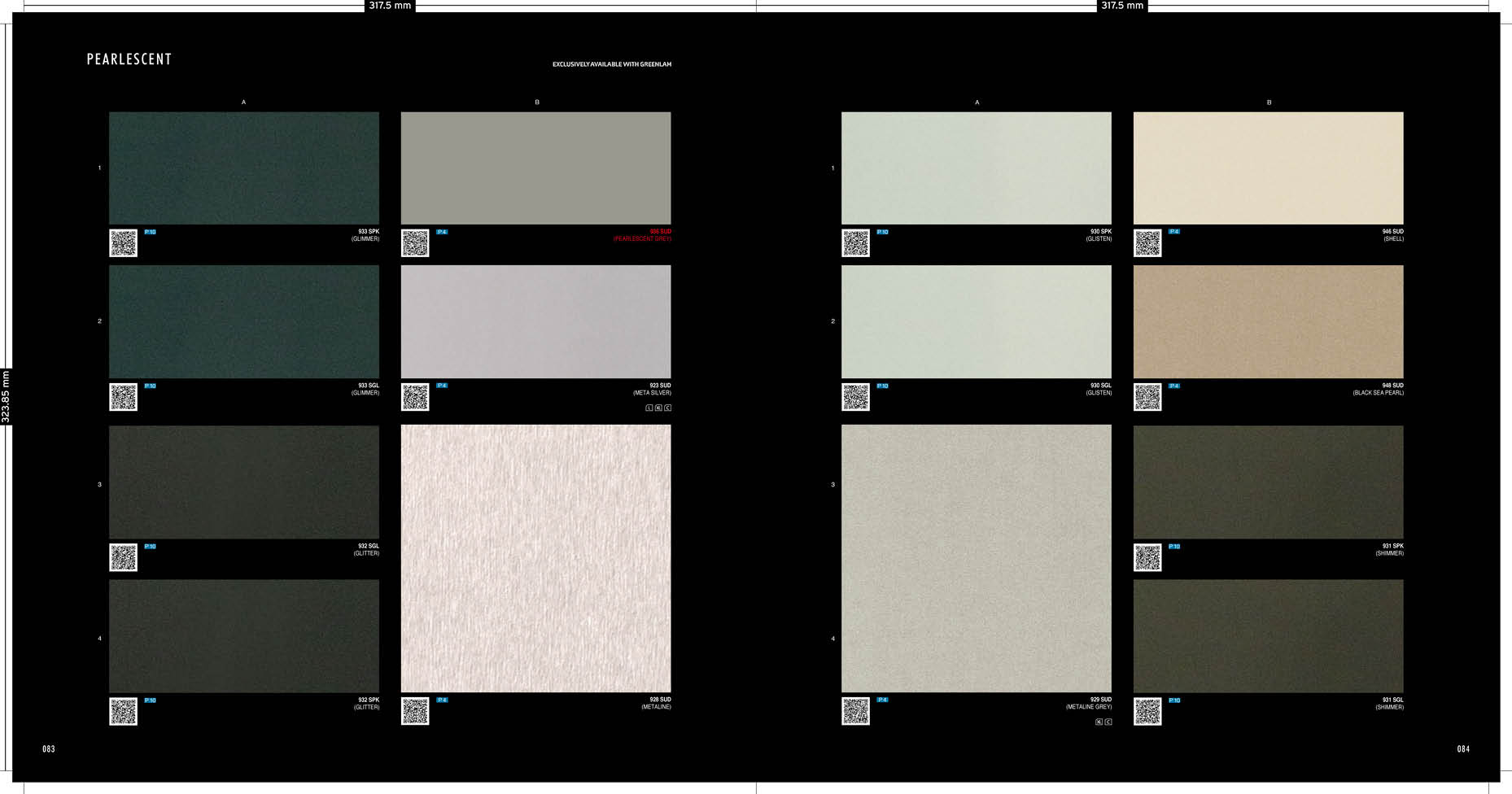1512x794 pixels.
Task: Click the QR code under 928 SUD Metaline
Action: tap(415, 711)
